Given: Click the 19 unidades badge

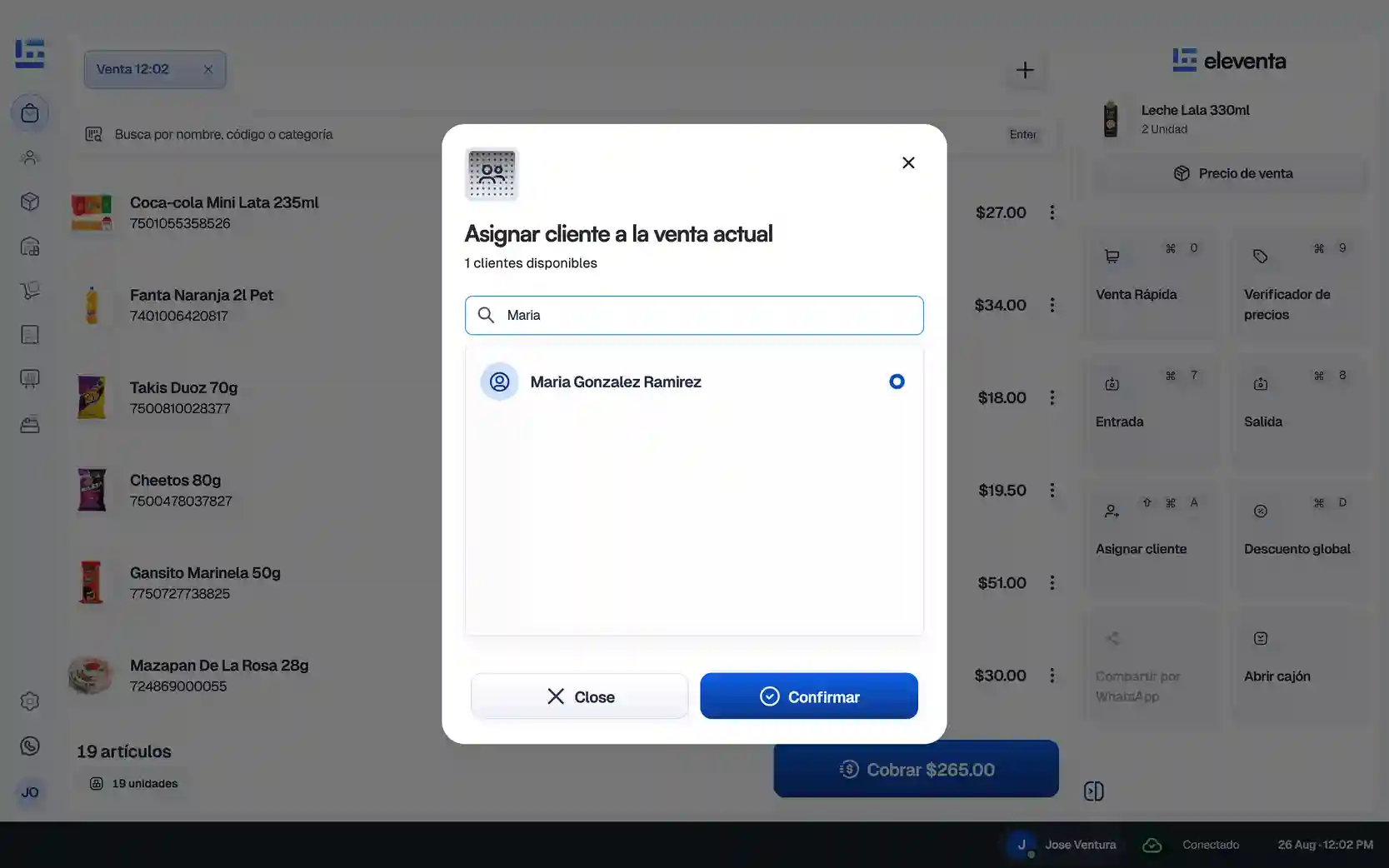Looking at the screenshot, I should 134,784.
